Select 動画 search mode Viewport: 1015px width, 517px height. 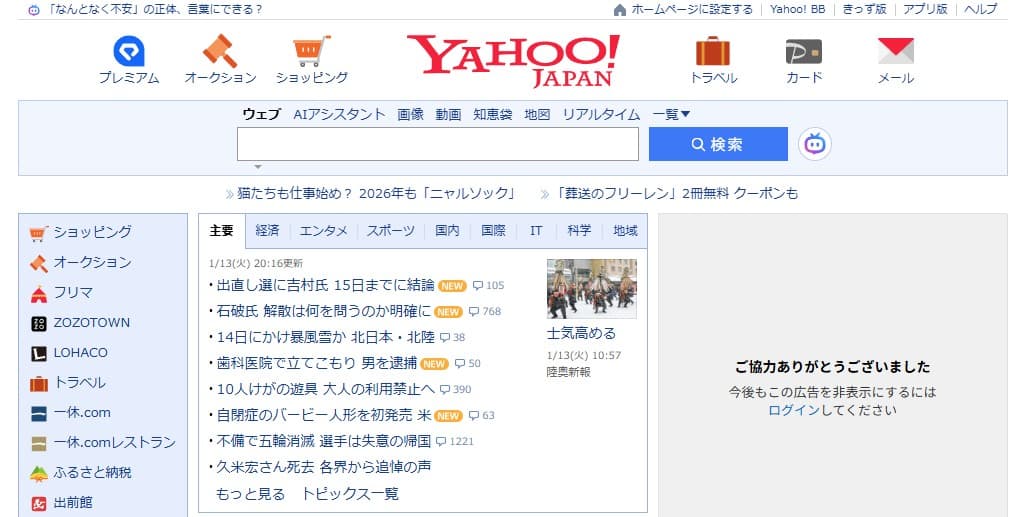pos(448,115)
